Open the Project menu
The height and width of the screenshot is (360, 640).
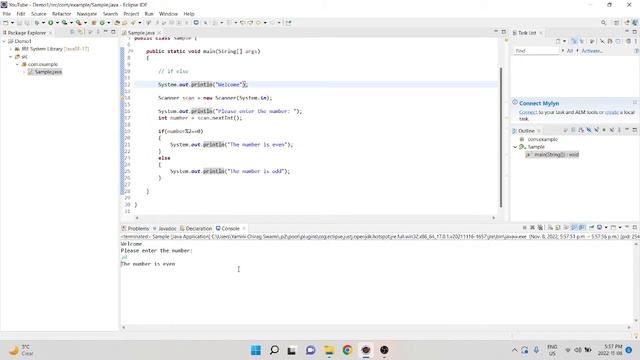click(131, 13)
